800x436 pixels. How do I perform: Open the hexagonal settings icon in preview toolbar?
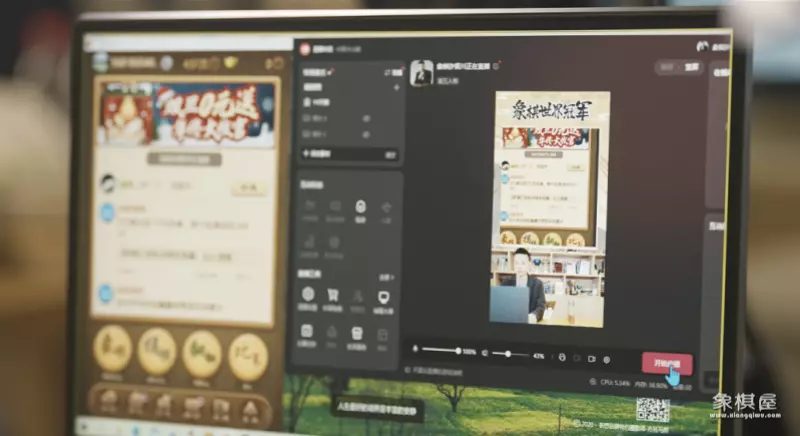pyautogui.click(x=607, y=360)
